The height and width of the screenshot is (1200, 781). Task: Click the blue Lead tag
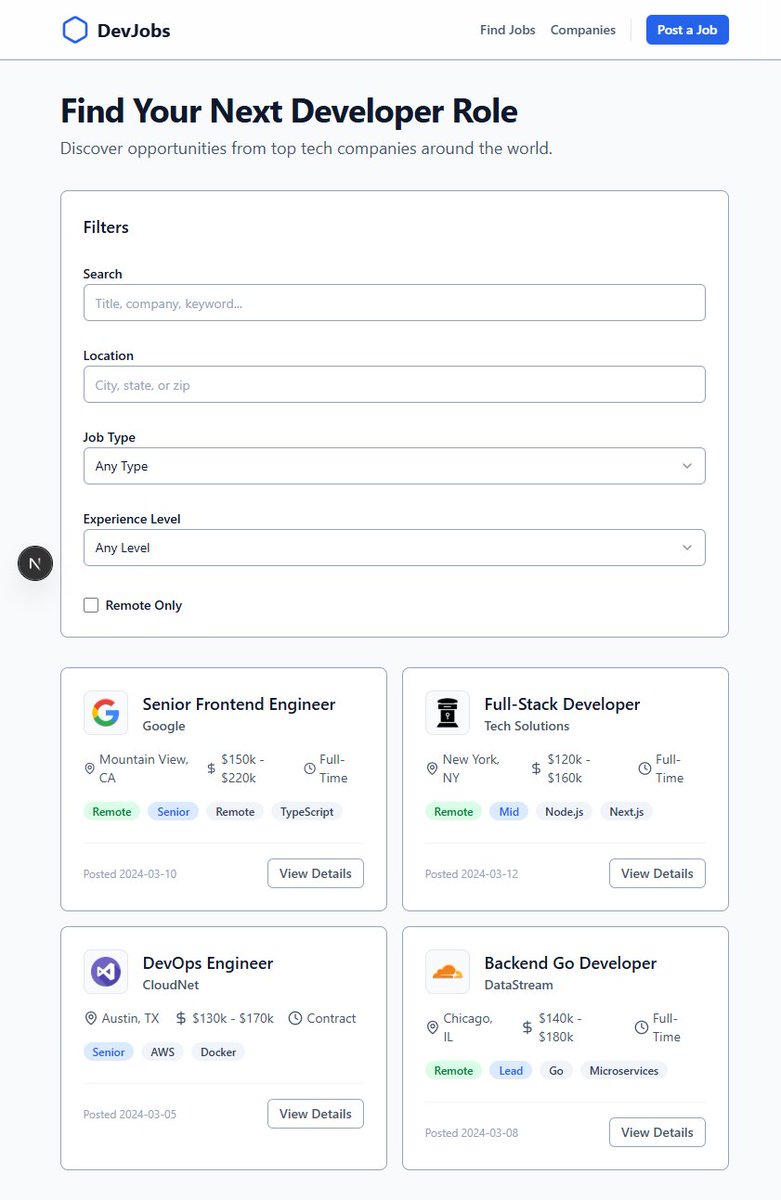pos(511,1070)
